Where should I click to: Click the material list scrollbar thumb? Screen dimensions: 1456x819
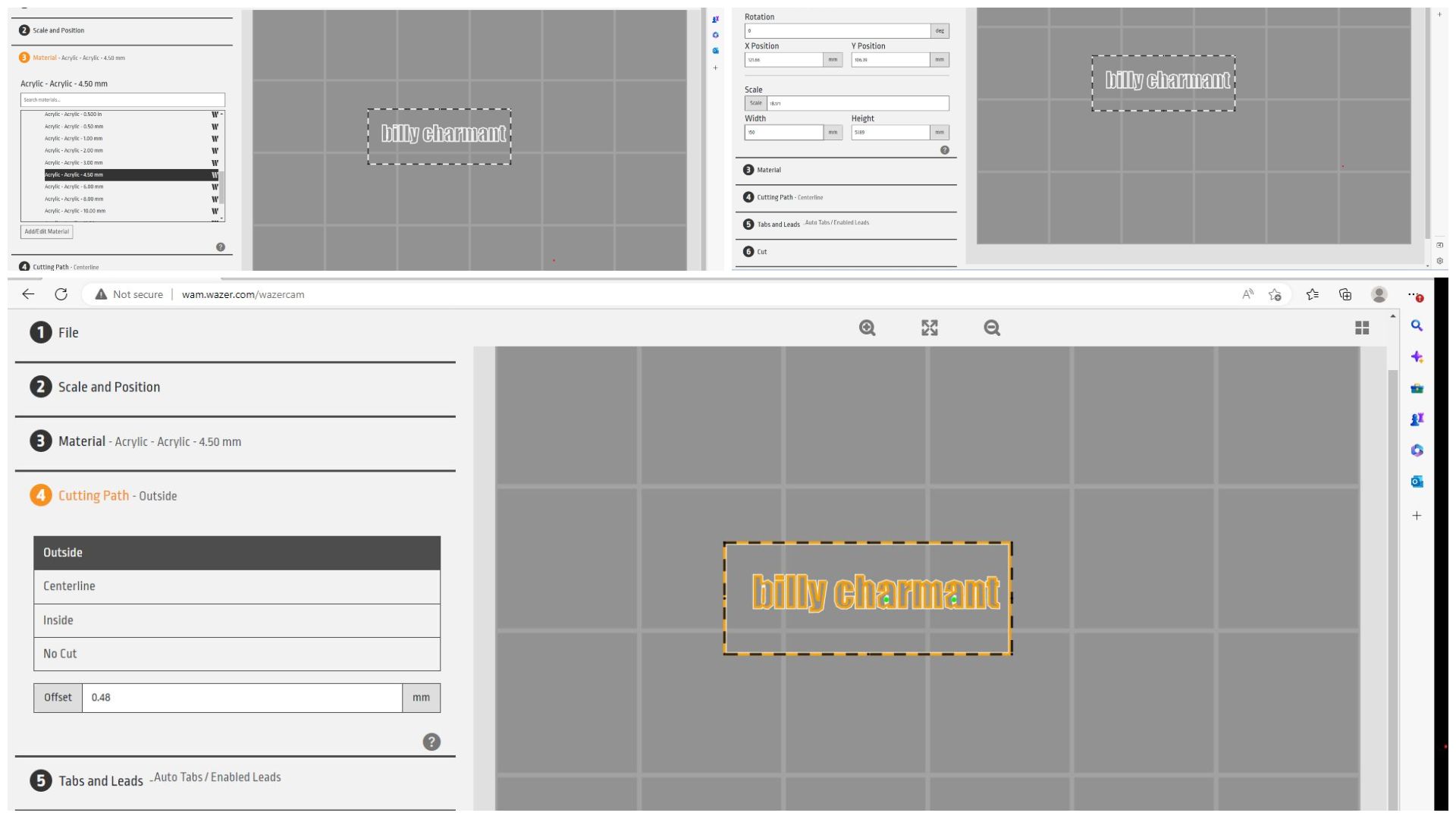[221, 187]
